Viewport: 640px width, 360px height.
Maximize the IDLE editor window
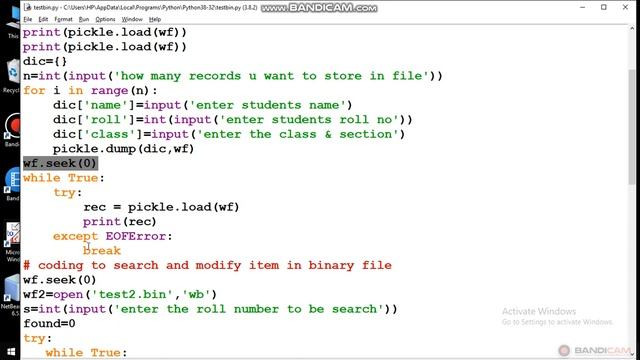pyautogui.click(x=604, y=7)
